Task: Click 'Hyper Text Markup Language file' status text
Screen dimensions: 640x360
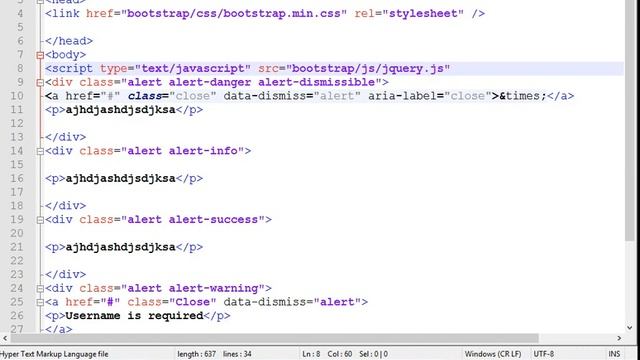Action: click(54, 354)
